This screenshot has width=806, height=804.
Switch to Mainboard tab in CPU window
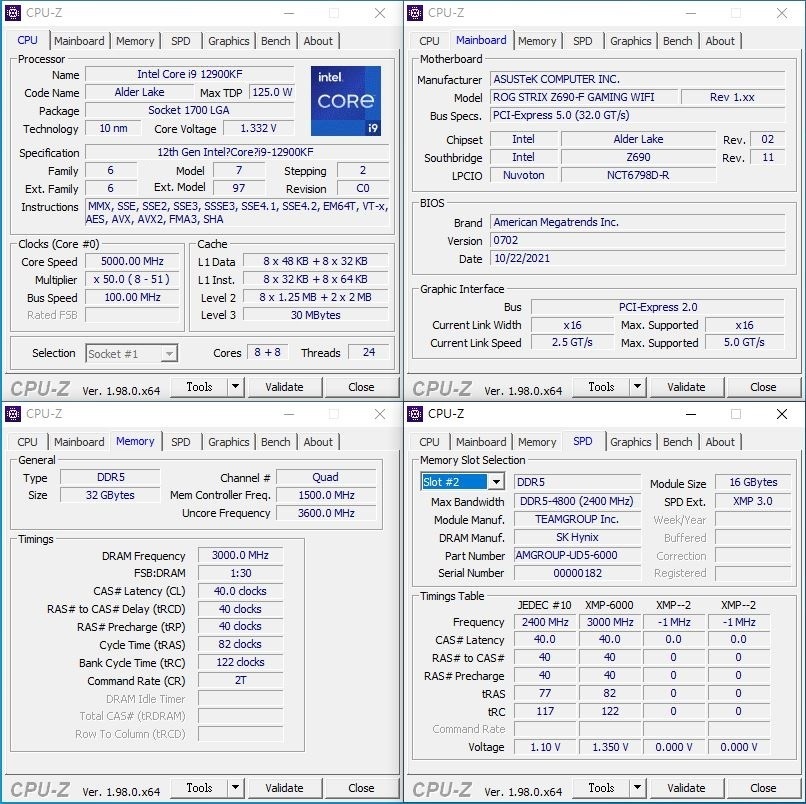79,41
